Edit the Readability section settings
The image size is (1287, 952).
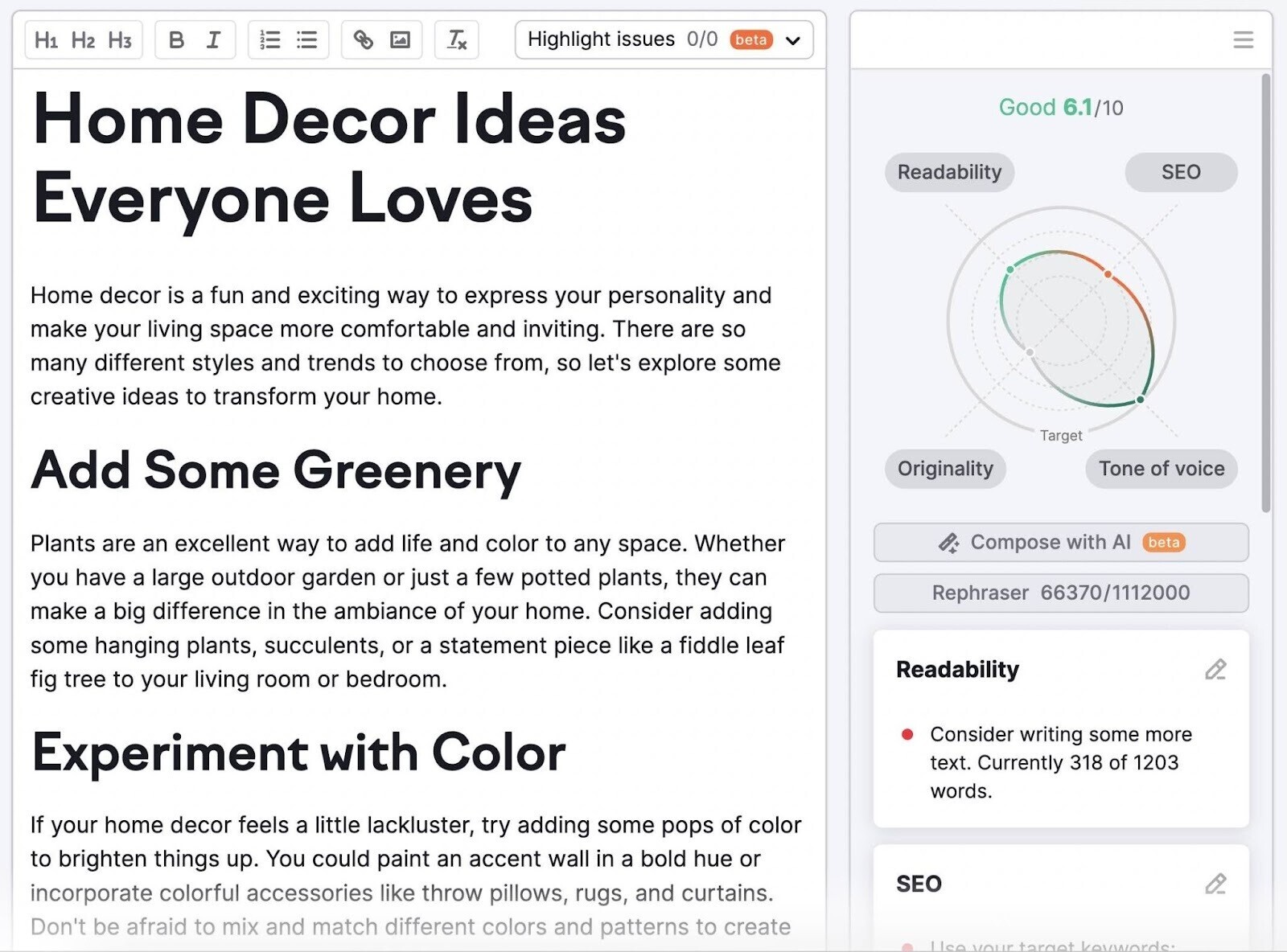1215,670
